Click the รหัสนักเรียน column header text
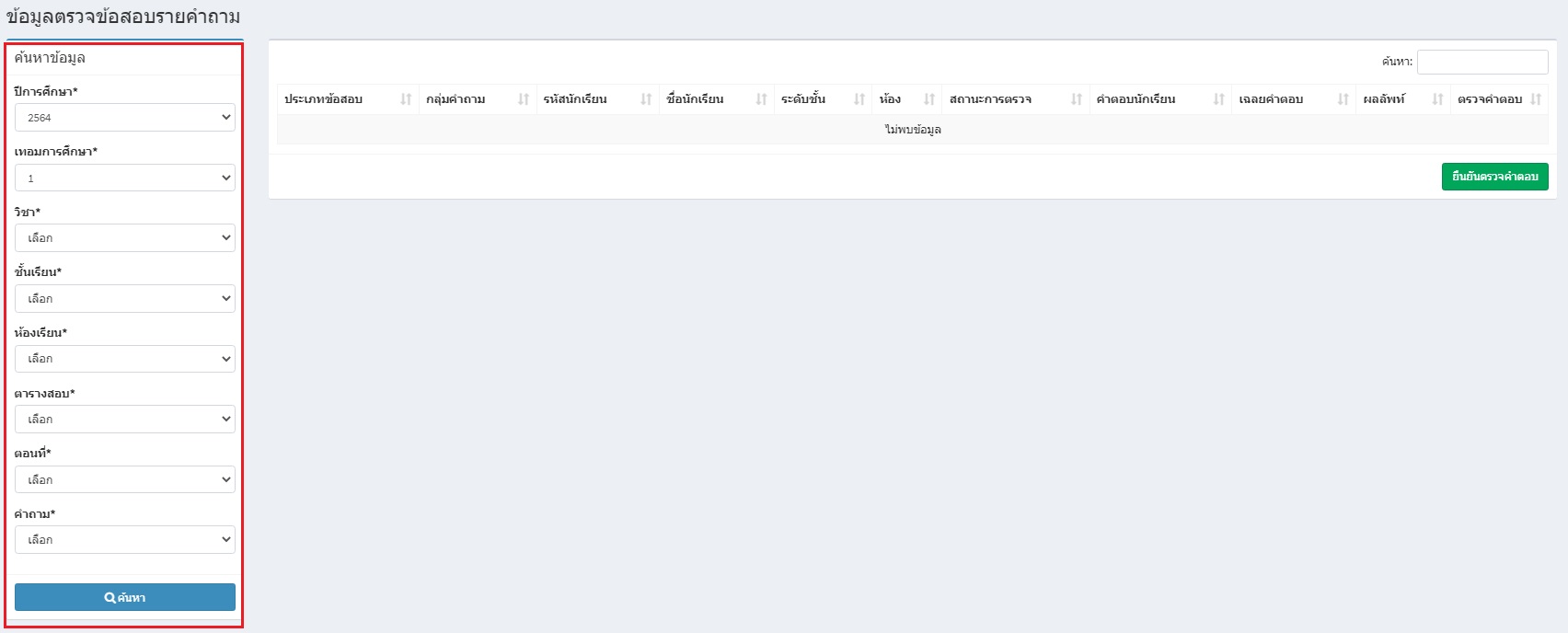The image size is (1568, 633). pos(575,99)
